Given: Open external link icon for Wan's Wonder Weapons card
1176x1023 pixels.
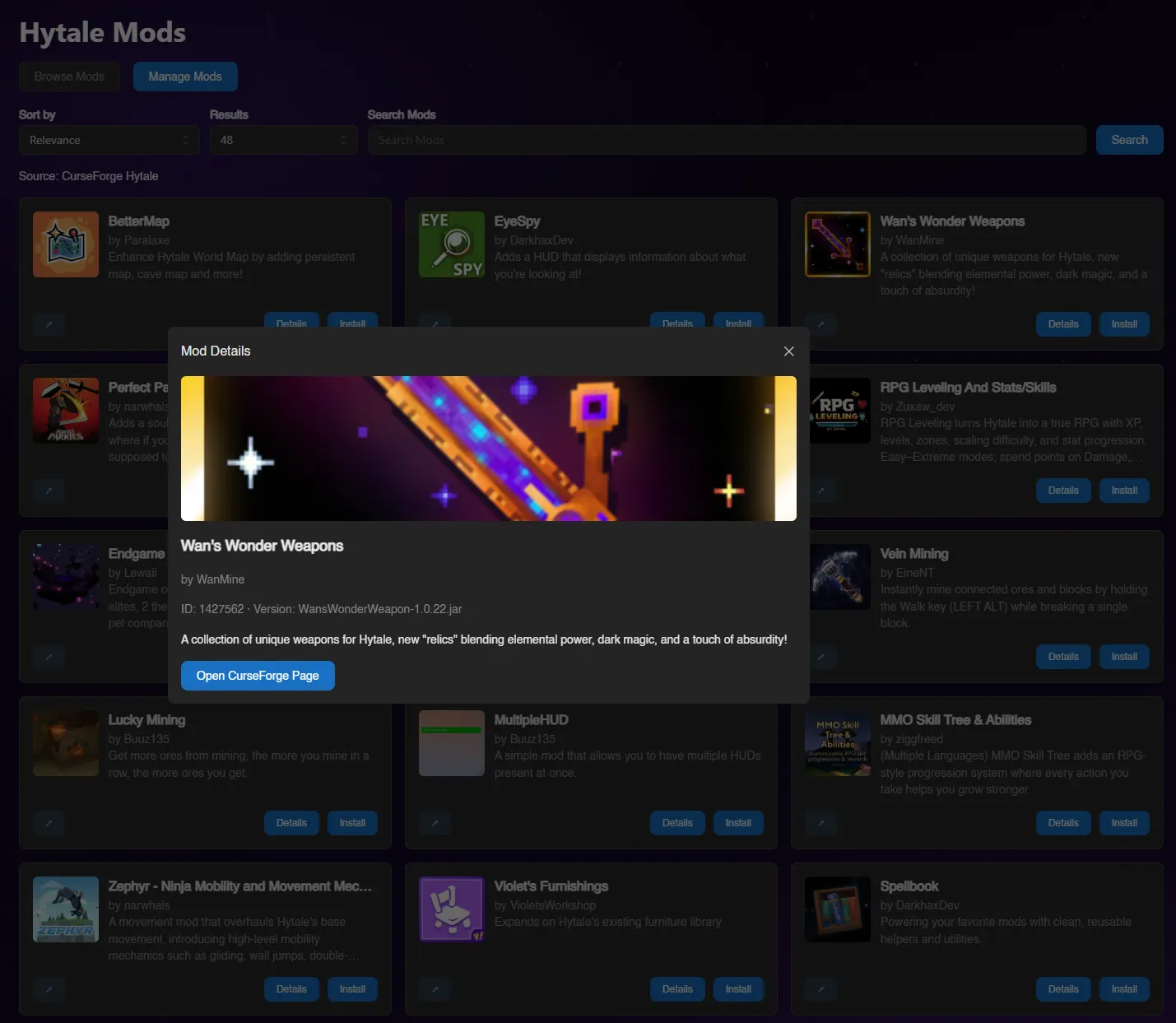Looking at the screenshot, I should [x=820, y=324].
